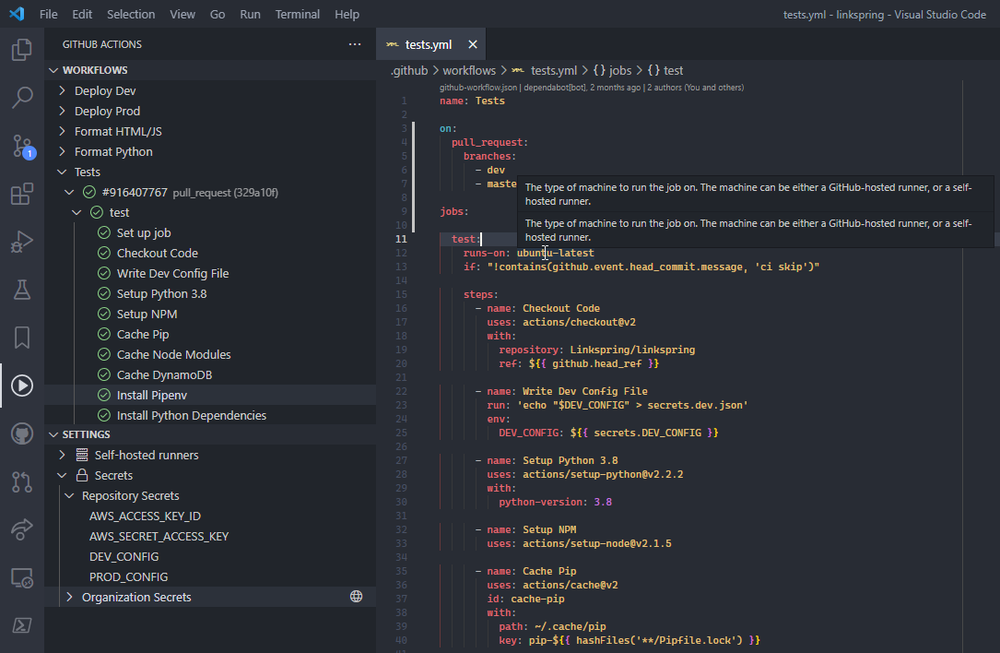Open the Selection menu
This screenshot has height=653, width=1000.
click(131, 14)
